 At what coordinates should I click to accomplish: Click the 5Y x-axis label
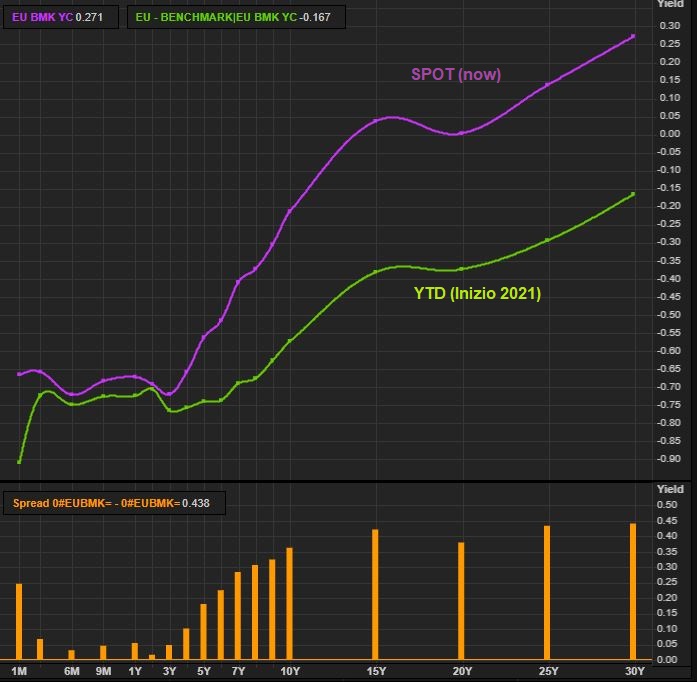tap(204, 671)
